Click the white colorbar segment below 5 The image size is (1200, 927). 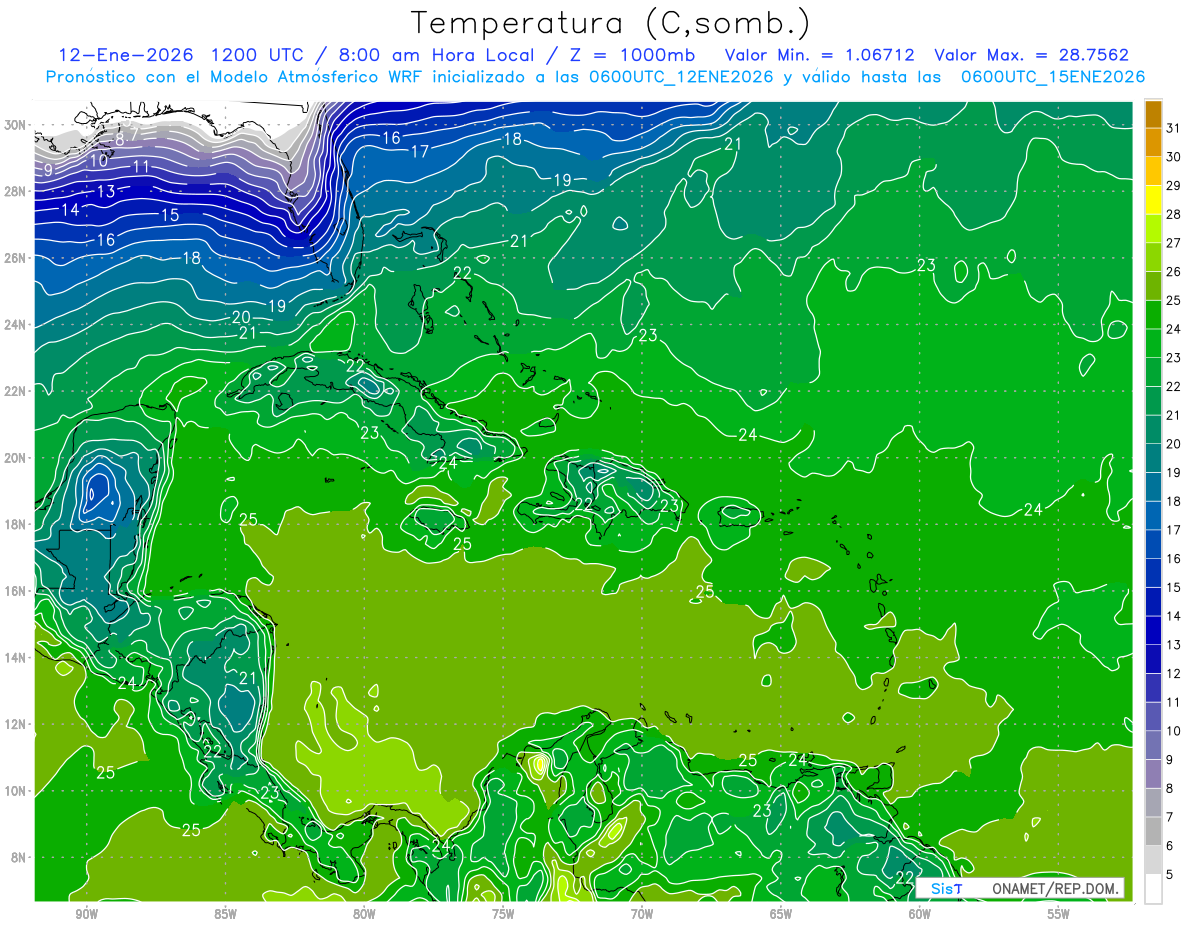point(1153,889)
